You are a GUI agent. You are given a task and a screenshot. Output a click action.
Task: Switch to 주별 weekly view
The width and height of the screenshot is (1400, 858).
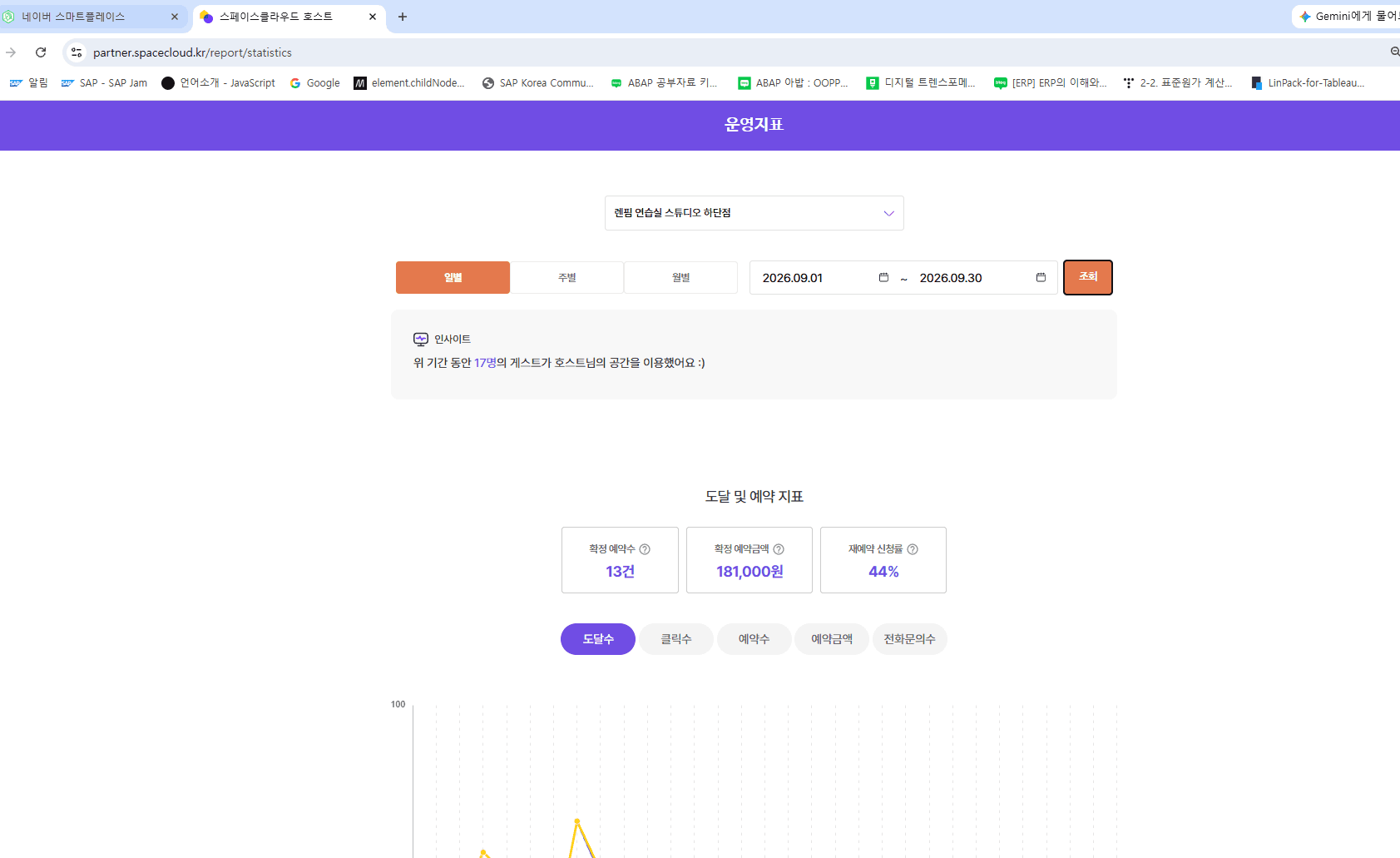pos(566,277)
